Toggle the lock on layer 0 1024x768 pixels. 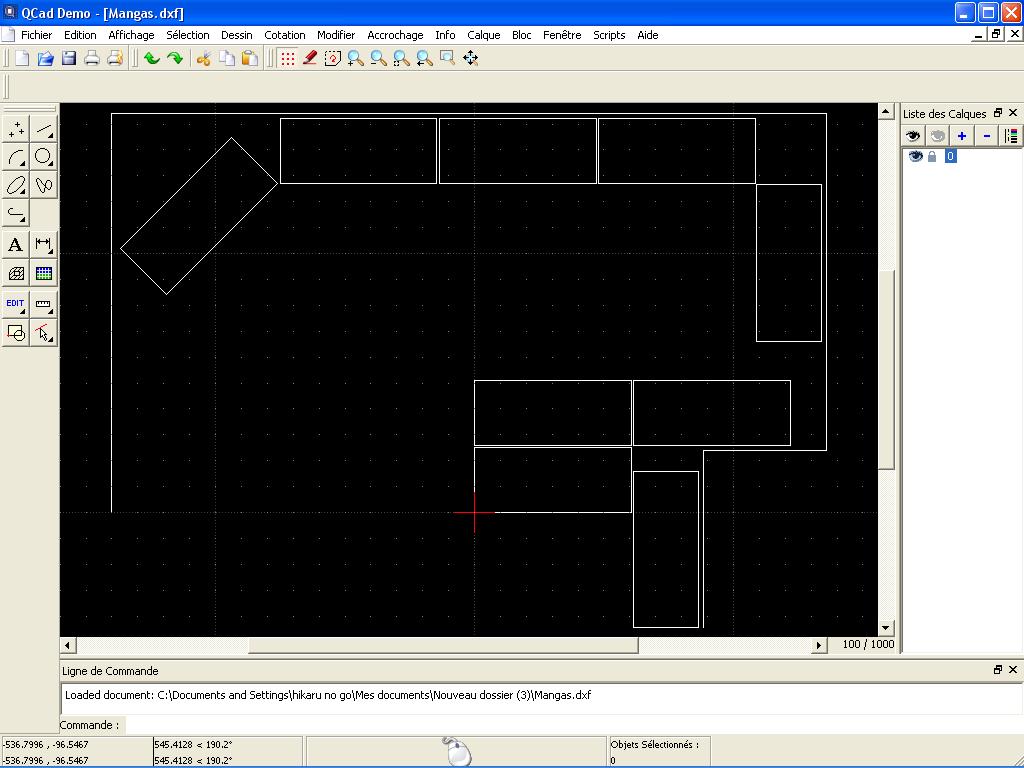(x=932, y=157)
